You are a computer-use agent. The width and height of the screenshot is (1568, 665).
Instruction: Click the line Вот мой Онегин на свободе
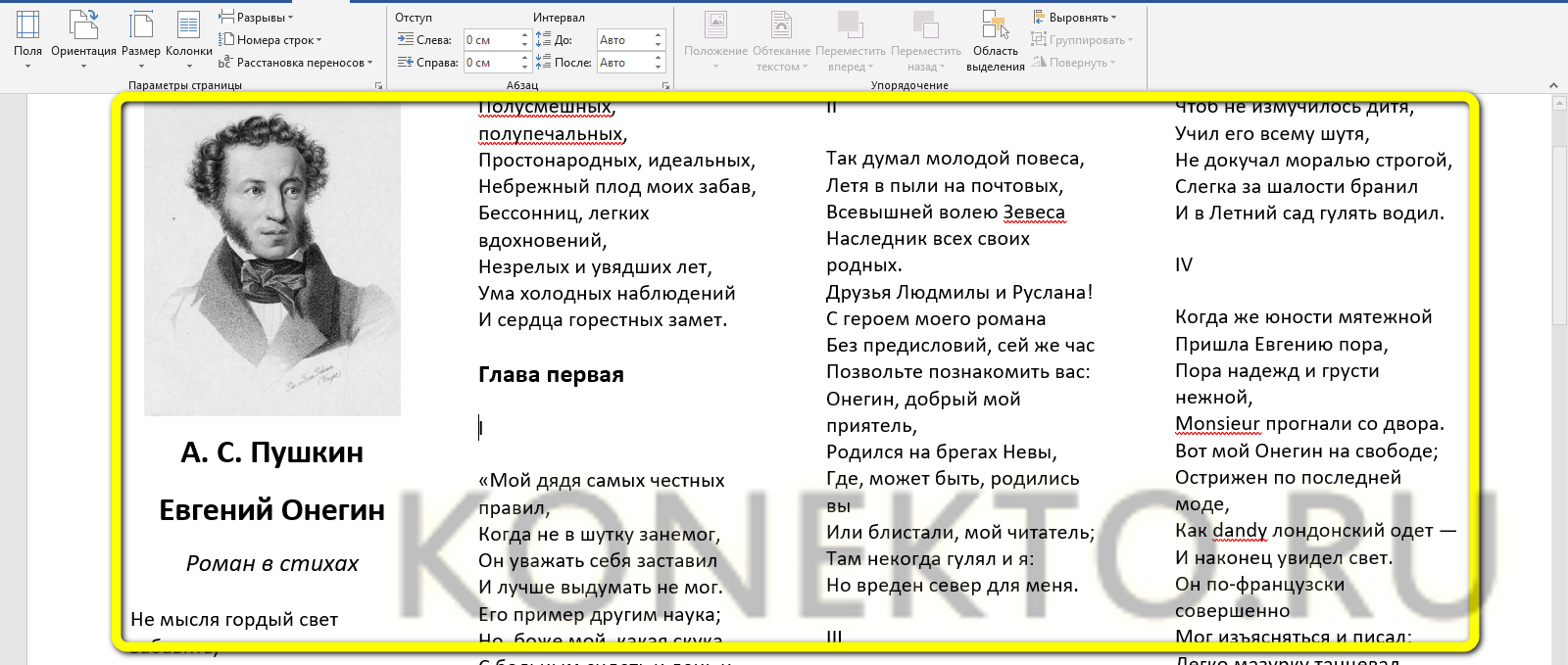click(1306, 451)
